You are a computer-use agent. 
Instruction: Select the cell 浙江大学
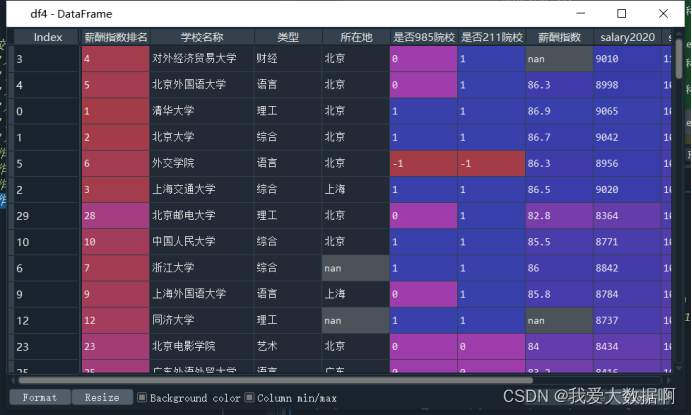[x=202, y=268]
